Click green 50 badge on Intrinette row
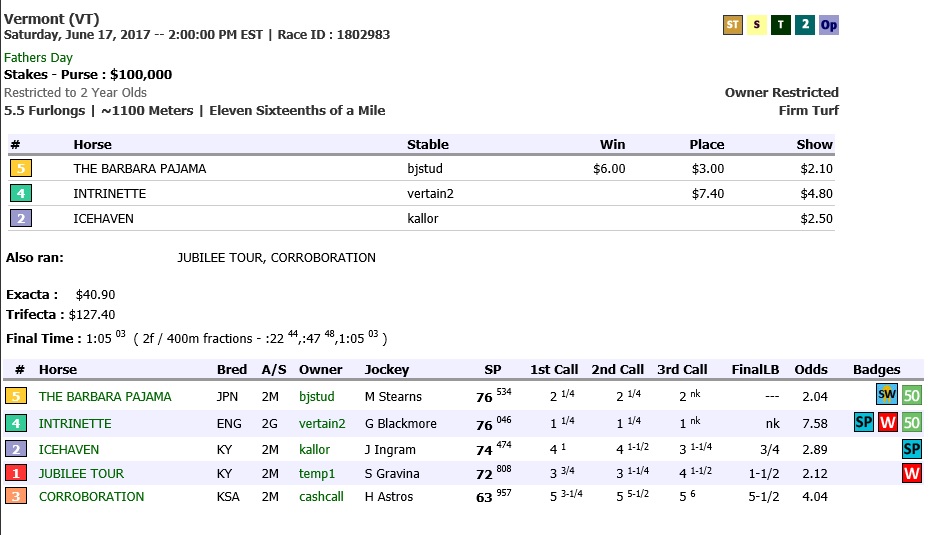Screen dimensions: 933x535 [x=912, y=423]
